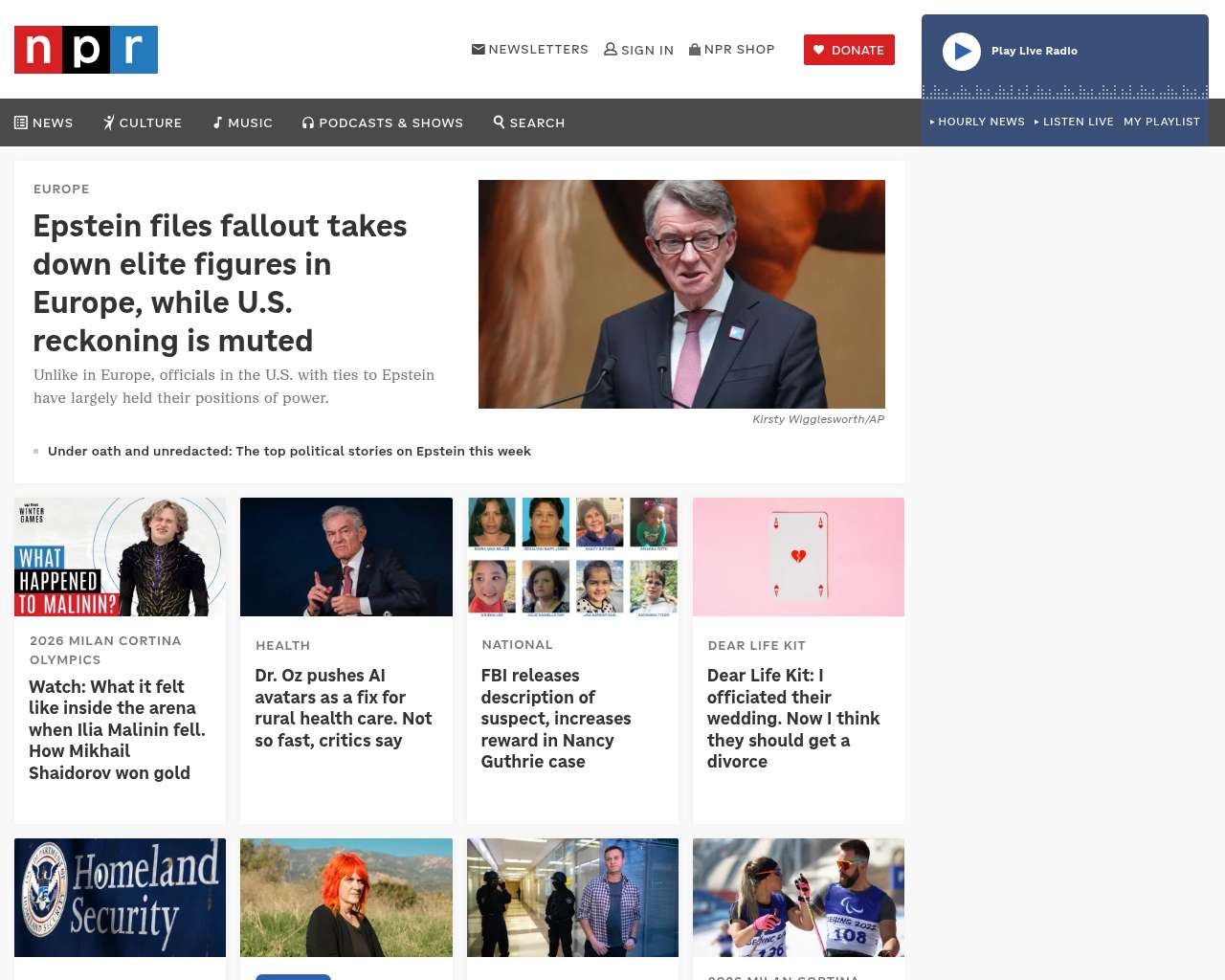Click the broken heart card thumbnail
The width and height of the screenshot is (1225, 980).
pyautogui.click(x=798, y=557)
